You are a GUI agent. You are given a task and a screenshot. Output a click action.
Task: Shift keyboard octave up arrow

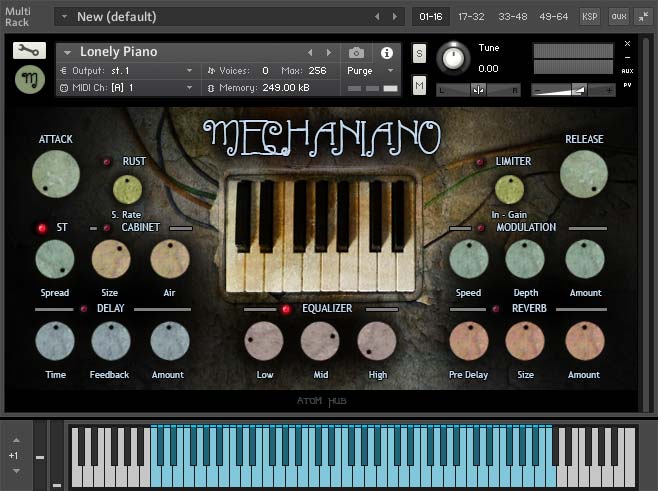pos(16,440)
